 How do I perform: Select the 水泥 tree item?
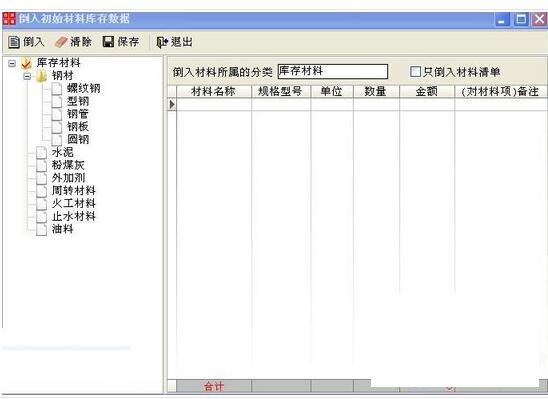tap(63, 152)
